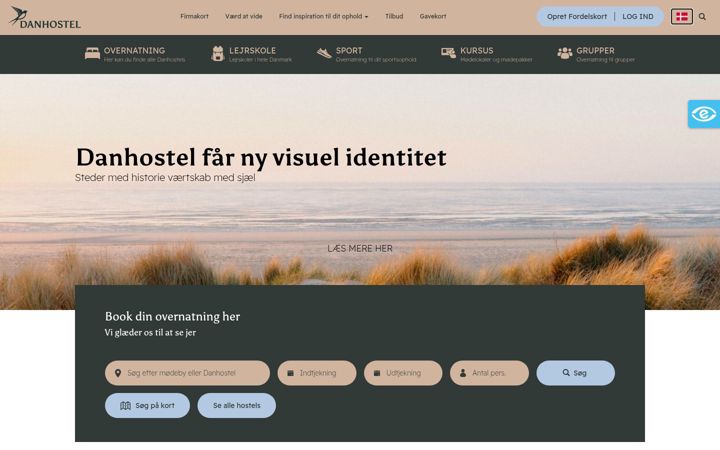Click LOG IND
Image resolution: width=720 pixels, height=450 pixels.
pyautogui.click(x=638, y=17)
